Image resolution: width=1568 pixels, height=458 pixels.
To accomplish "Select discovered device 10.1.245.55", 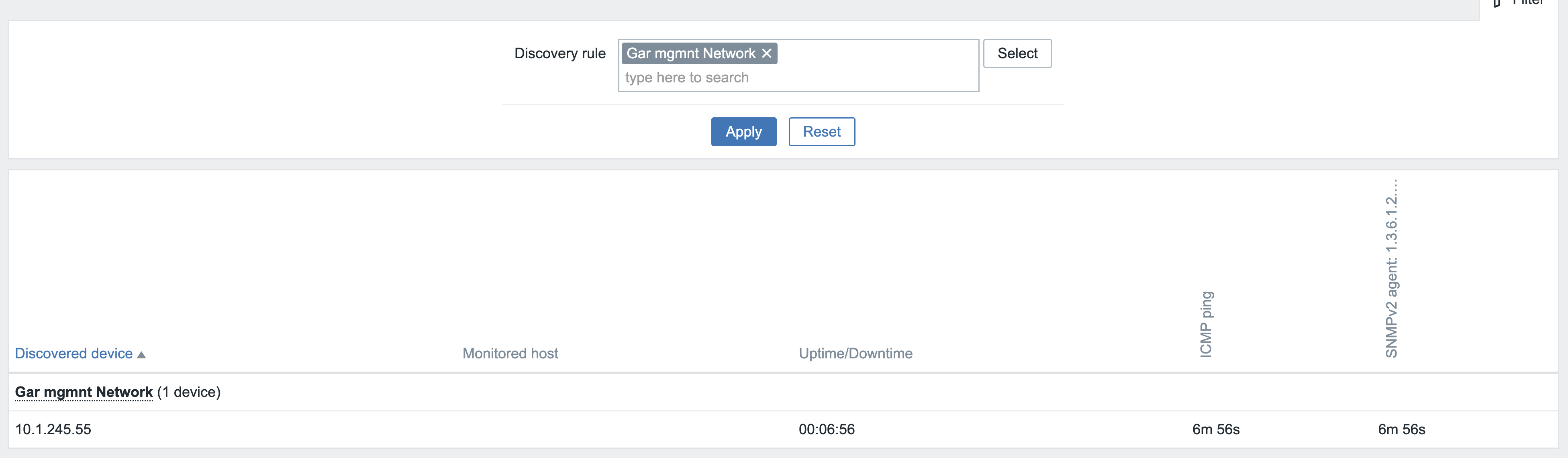I will [53, 429].
